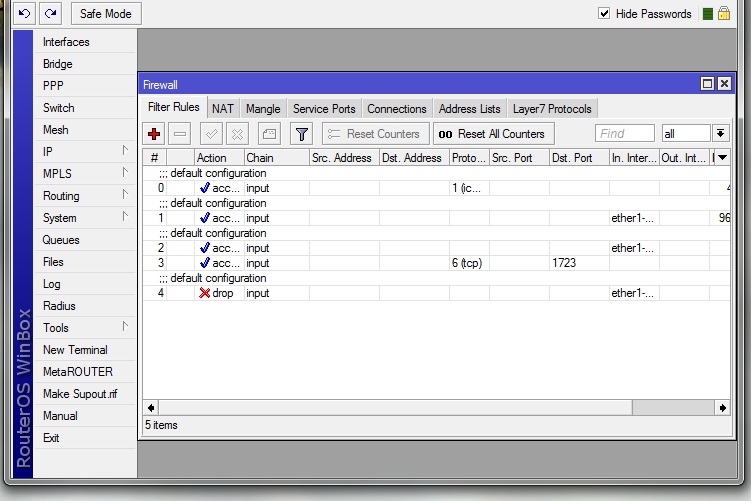Open the Layer7 Protocols tab
This screenshot has height=504, width=756.
pos(552,109)
